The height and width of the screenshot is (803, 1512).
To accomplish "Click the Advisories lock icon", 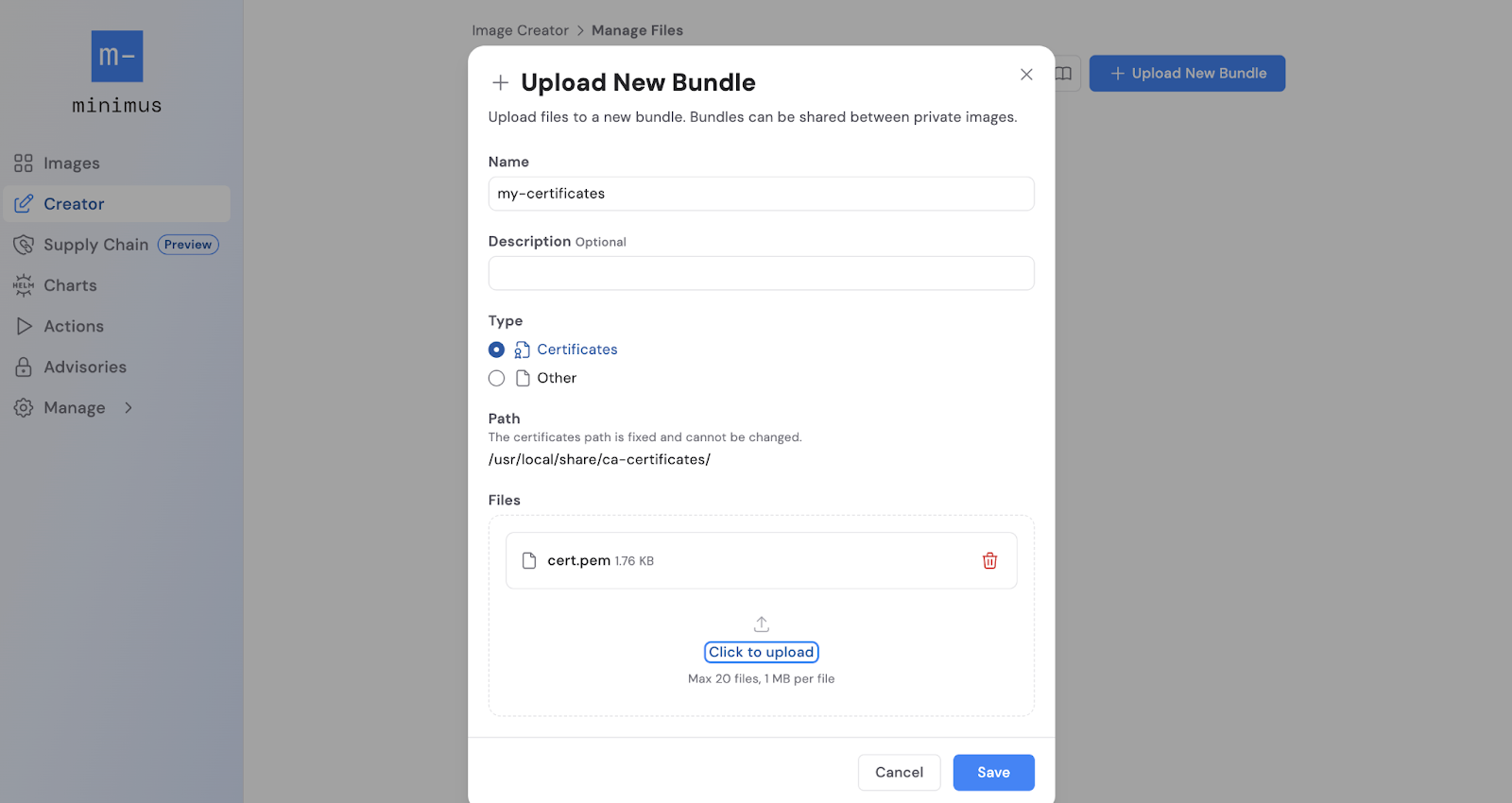I will point(24,367).
